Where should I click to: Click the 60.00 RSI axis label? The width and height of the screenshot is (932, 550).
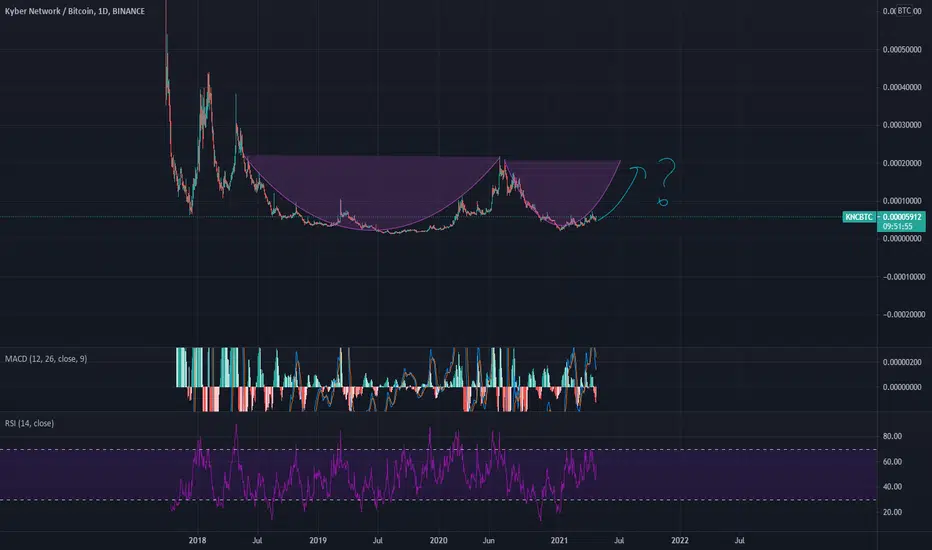point(892,462)
